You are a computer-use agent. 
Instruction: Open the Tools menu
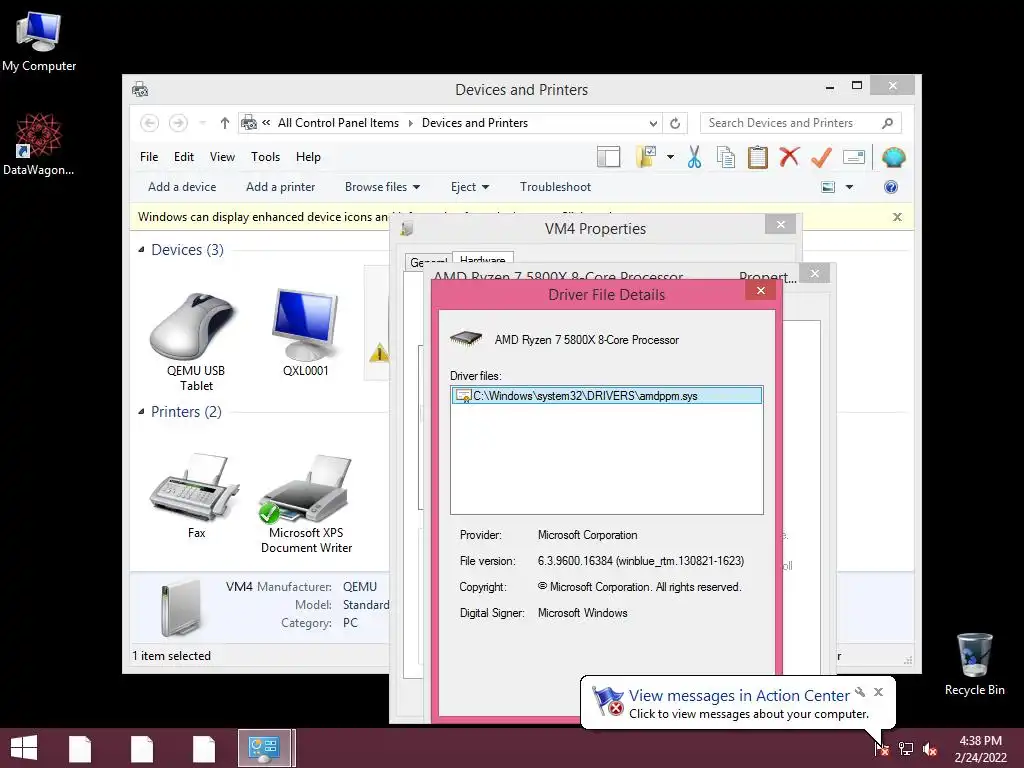point(265,157)
